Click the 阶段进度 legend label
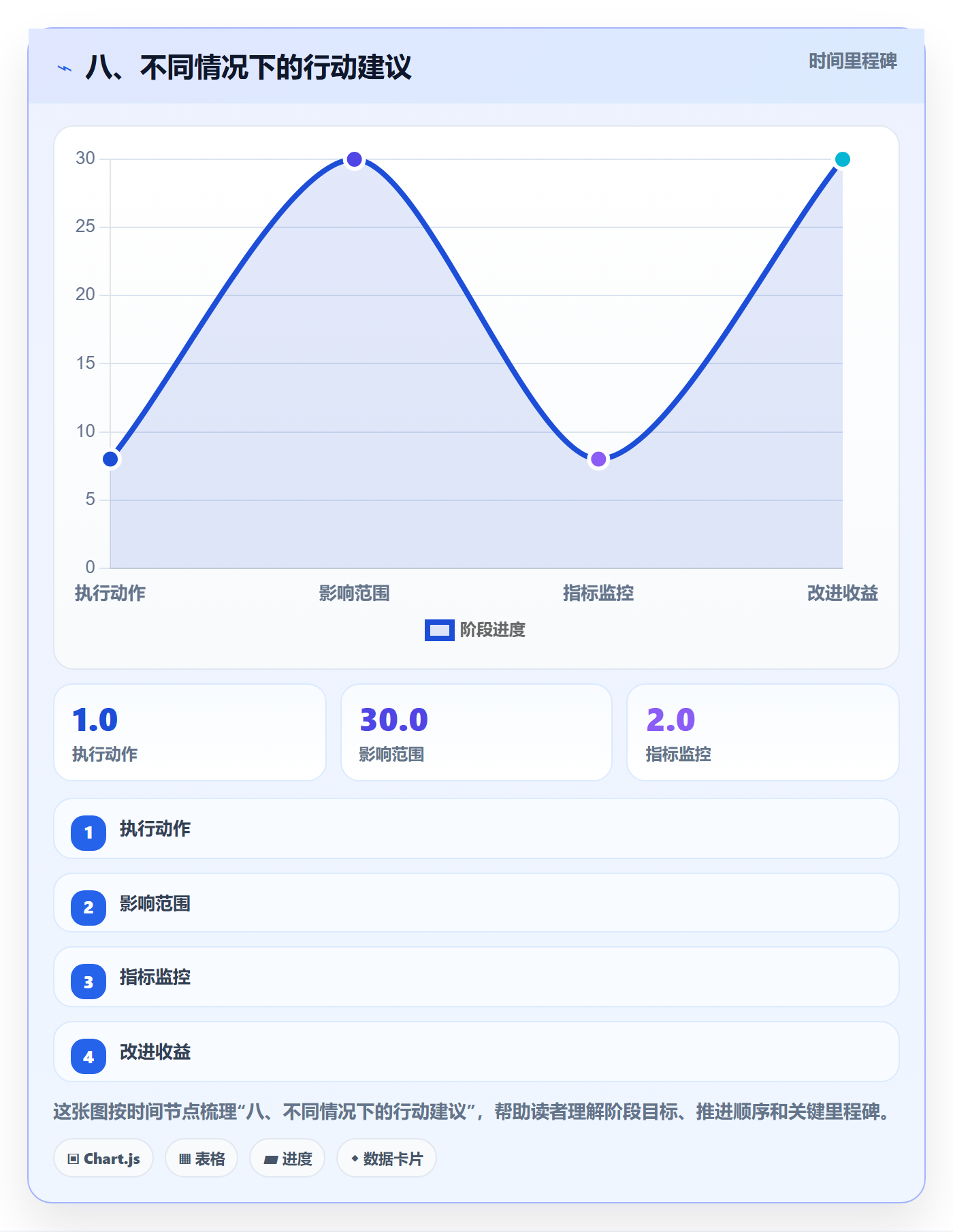Screen dimensions: 953x1232 pos(493,630)
